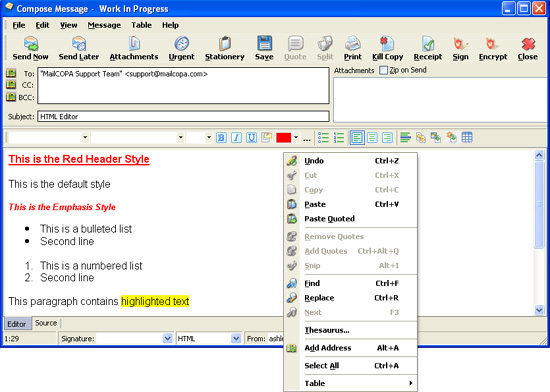Click the red text color swatch

(x=283, y=137)
